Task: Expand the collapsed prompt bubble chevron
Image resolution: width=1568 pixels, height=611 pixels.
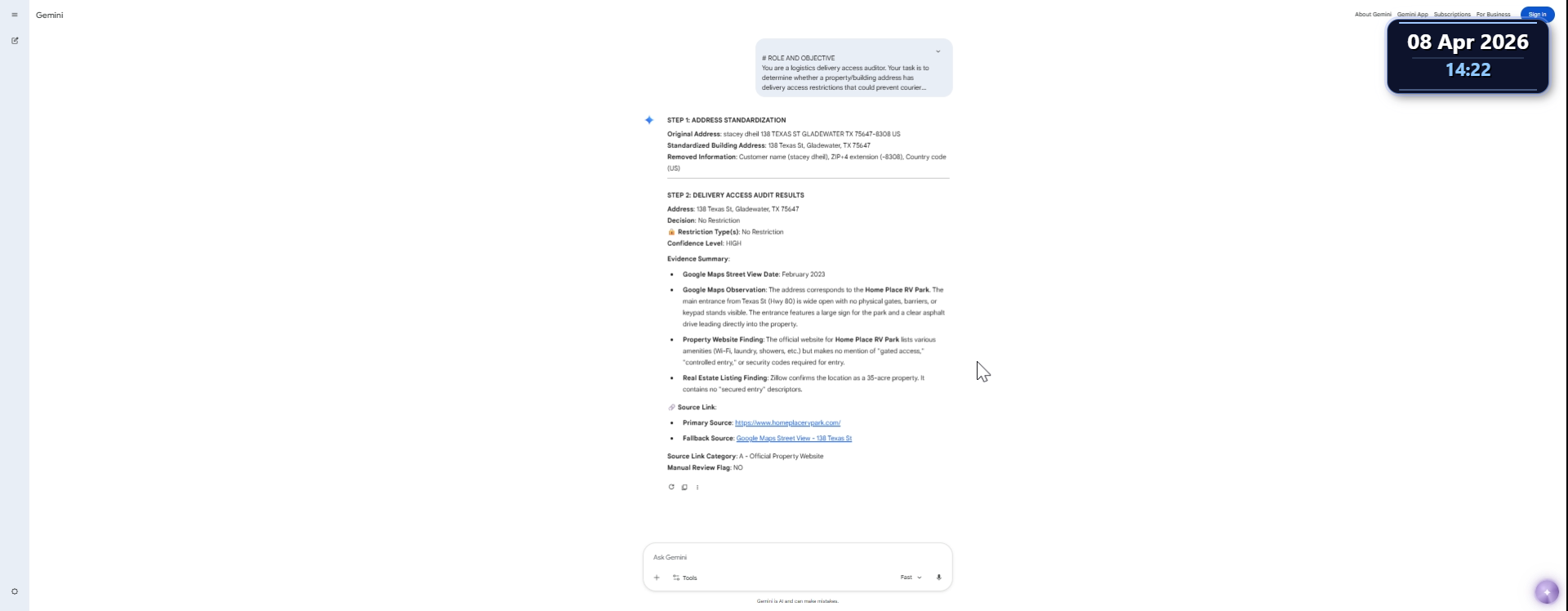Action: tap(938, 51)
